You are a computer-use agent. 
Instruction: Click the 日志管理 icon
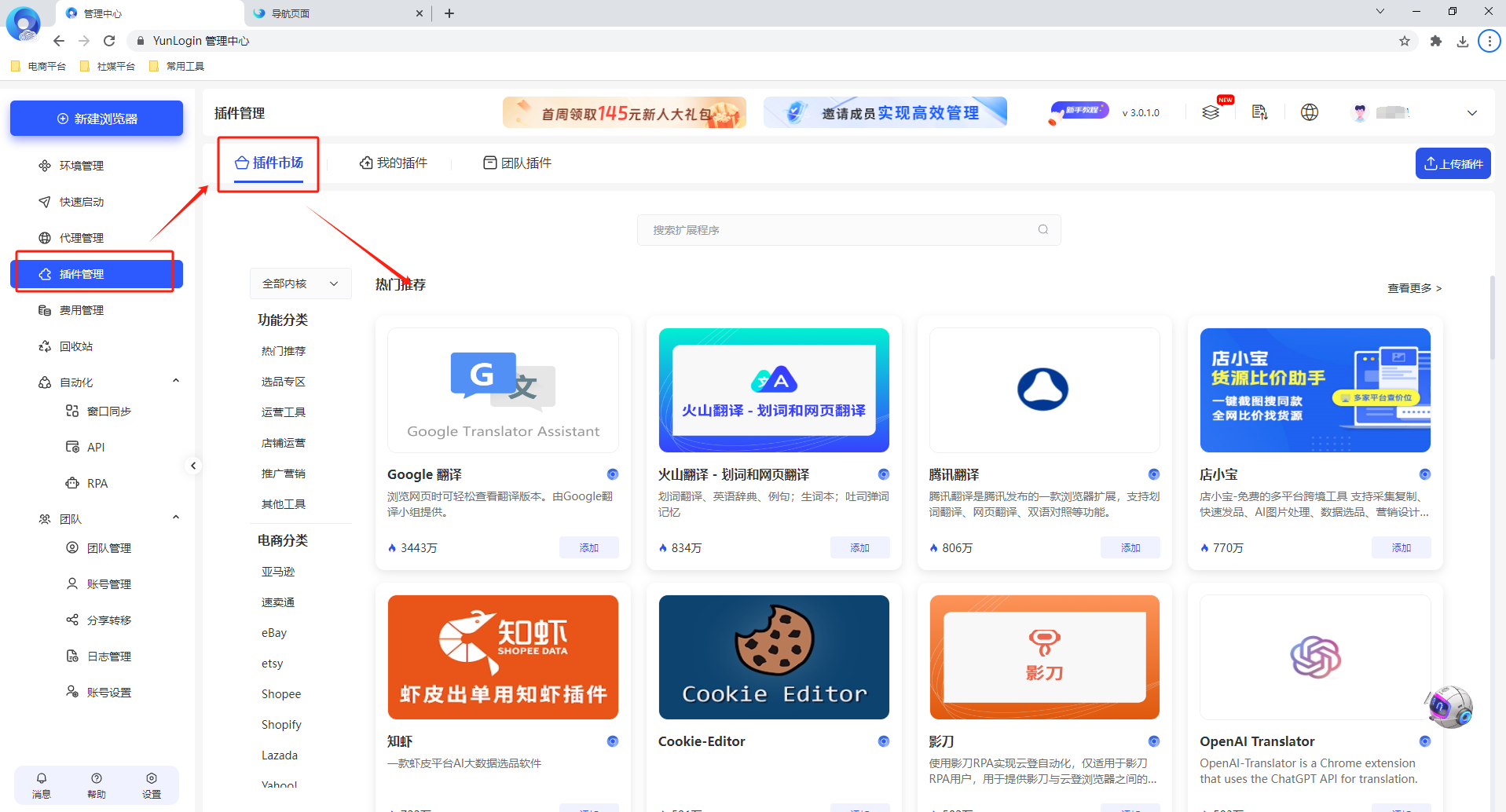(x=72, y=656)
